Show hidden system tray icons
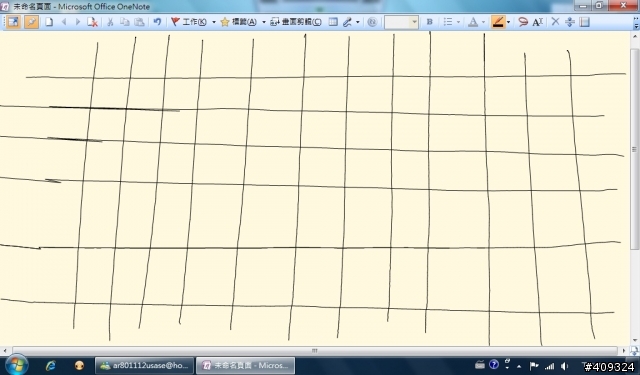The width and height of the screenshot is (640, 375). tap(519, 366)
